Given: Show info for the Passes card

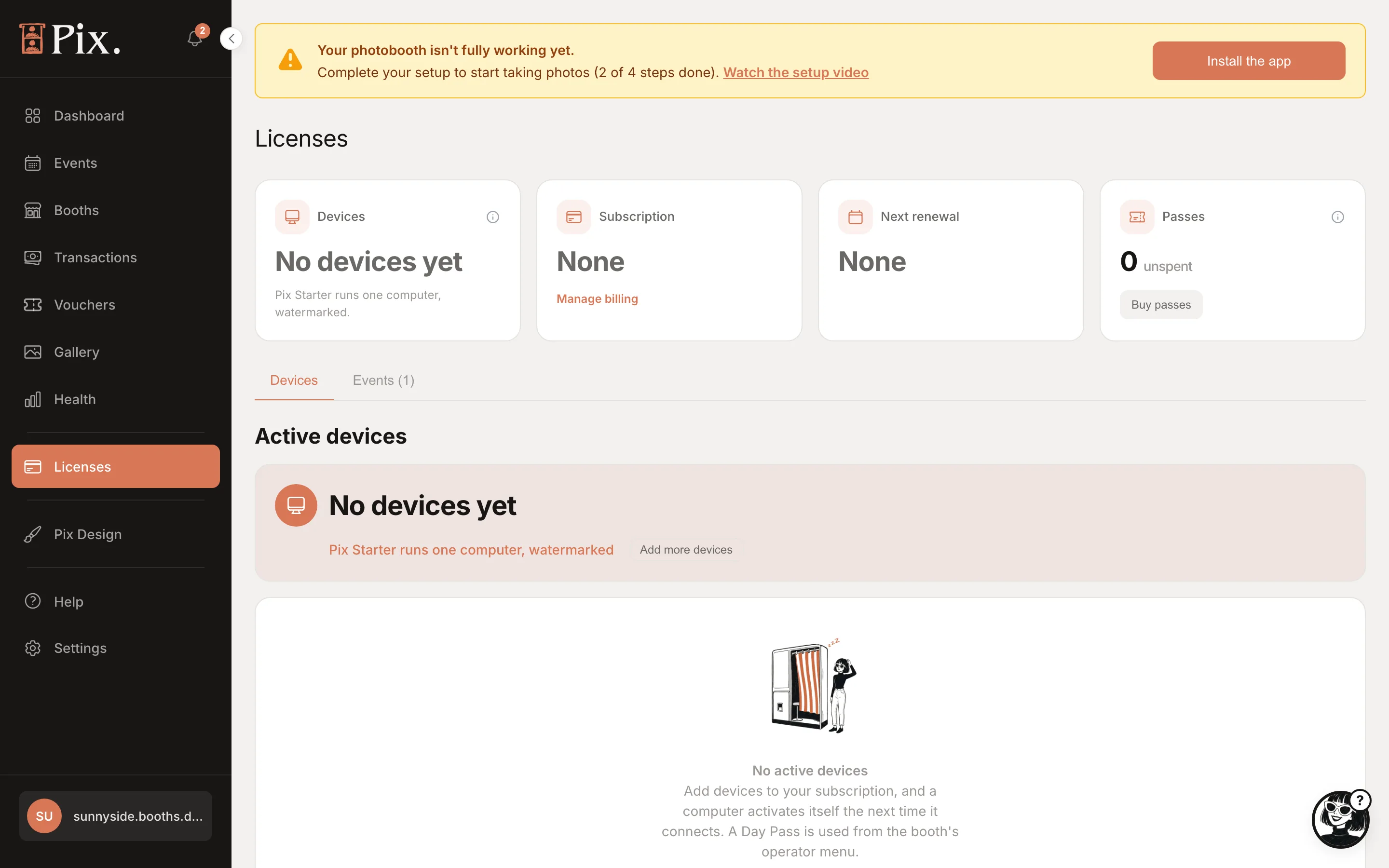Looking at the screenshot, I should tap(1337, 217).
